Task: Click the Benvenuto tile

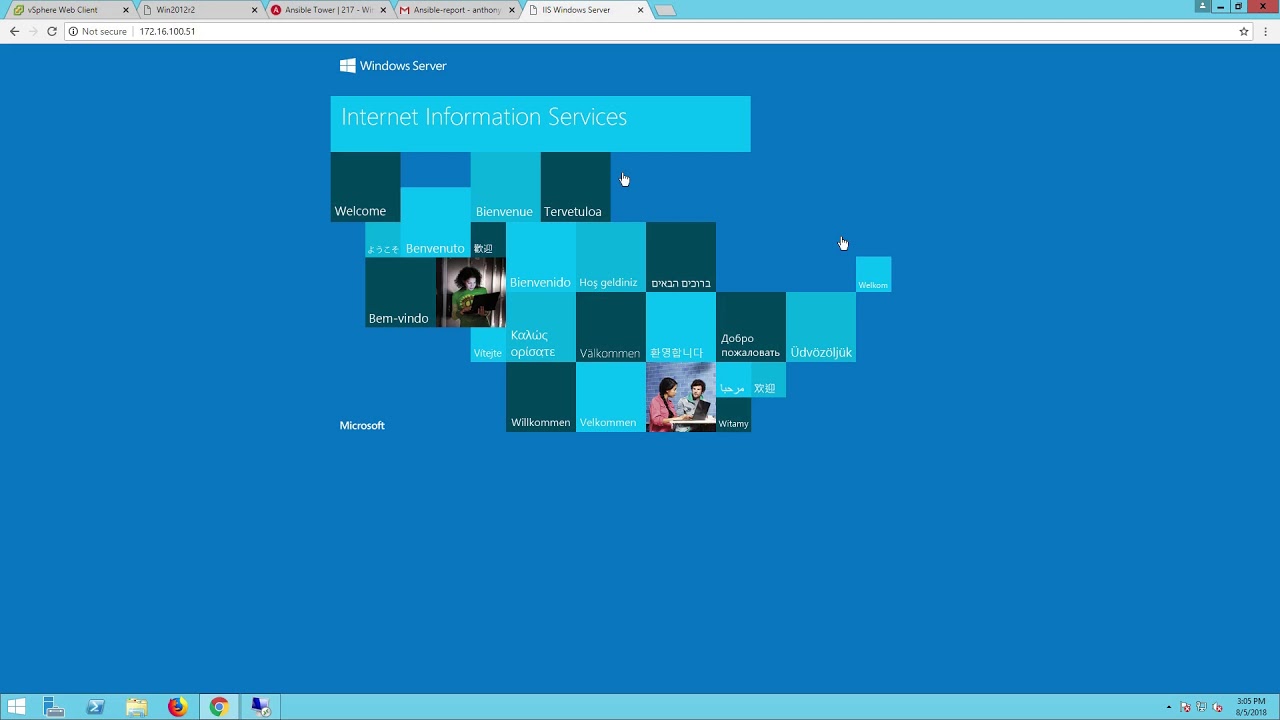Action: pos(435,222)
